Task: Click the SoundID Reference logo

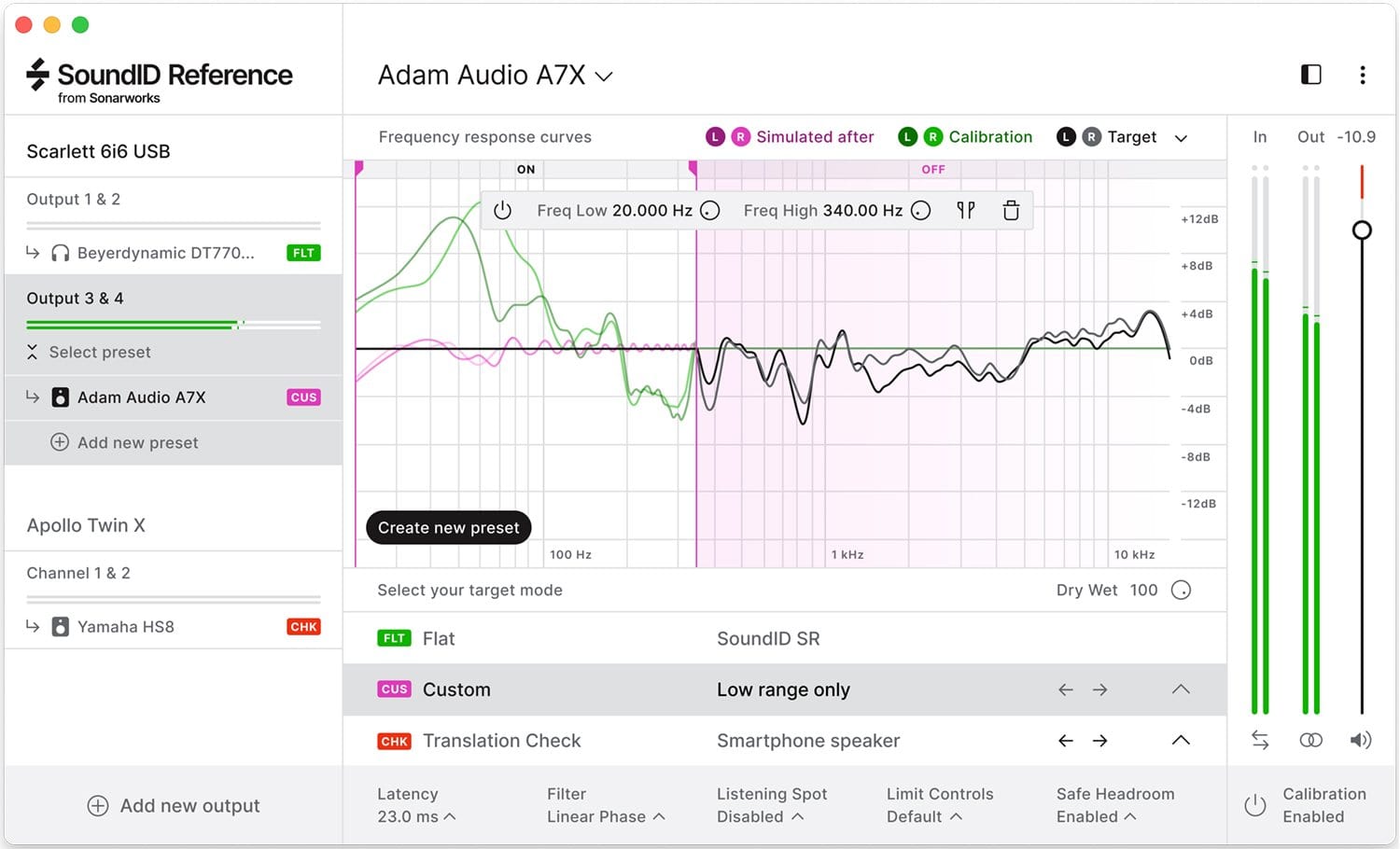Action: pyautogui.click(x=159, y=80)
